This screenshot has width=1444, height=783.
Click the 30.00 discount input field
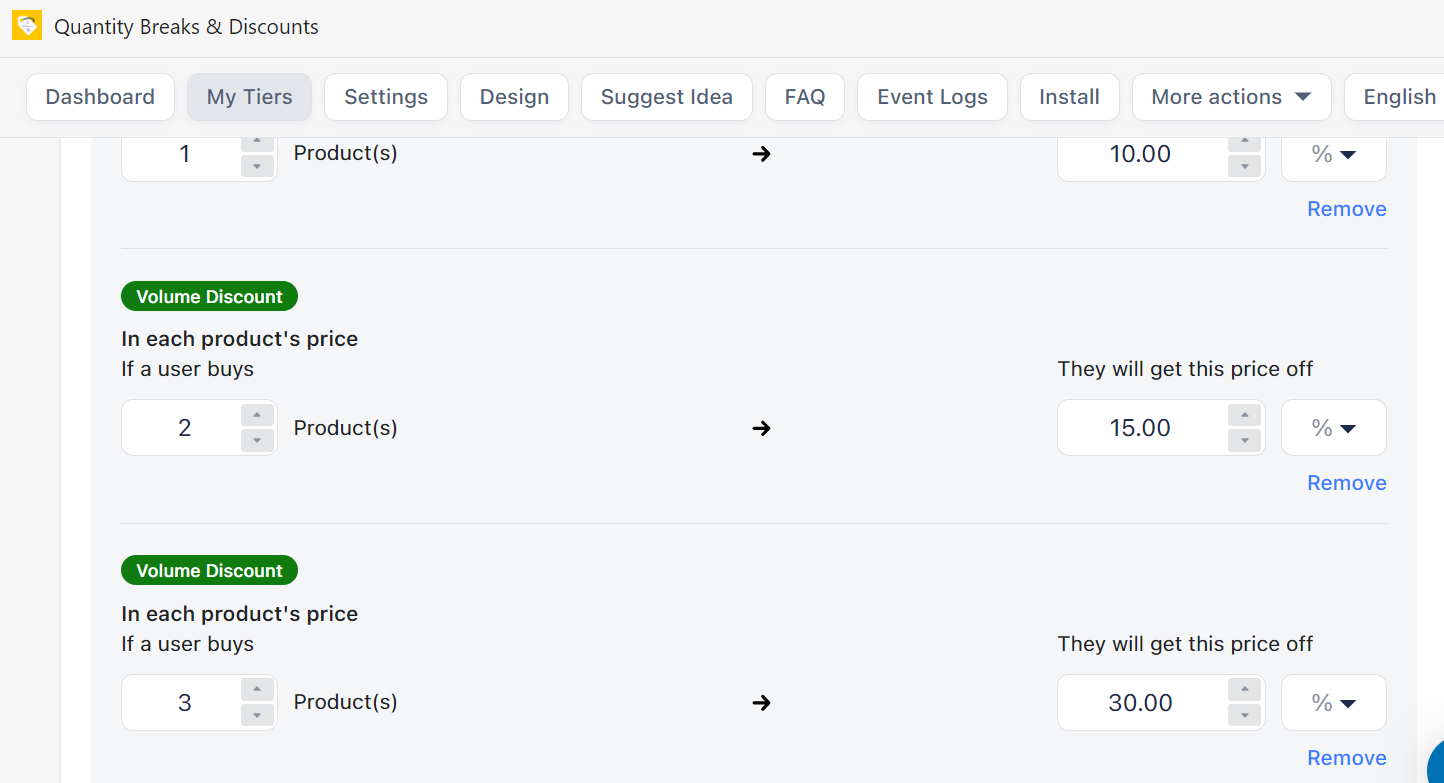point(1140,703)
